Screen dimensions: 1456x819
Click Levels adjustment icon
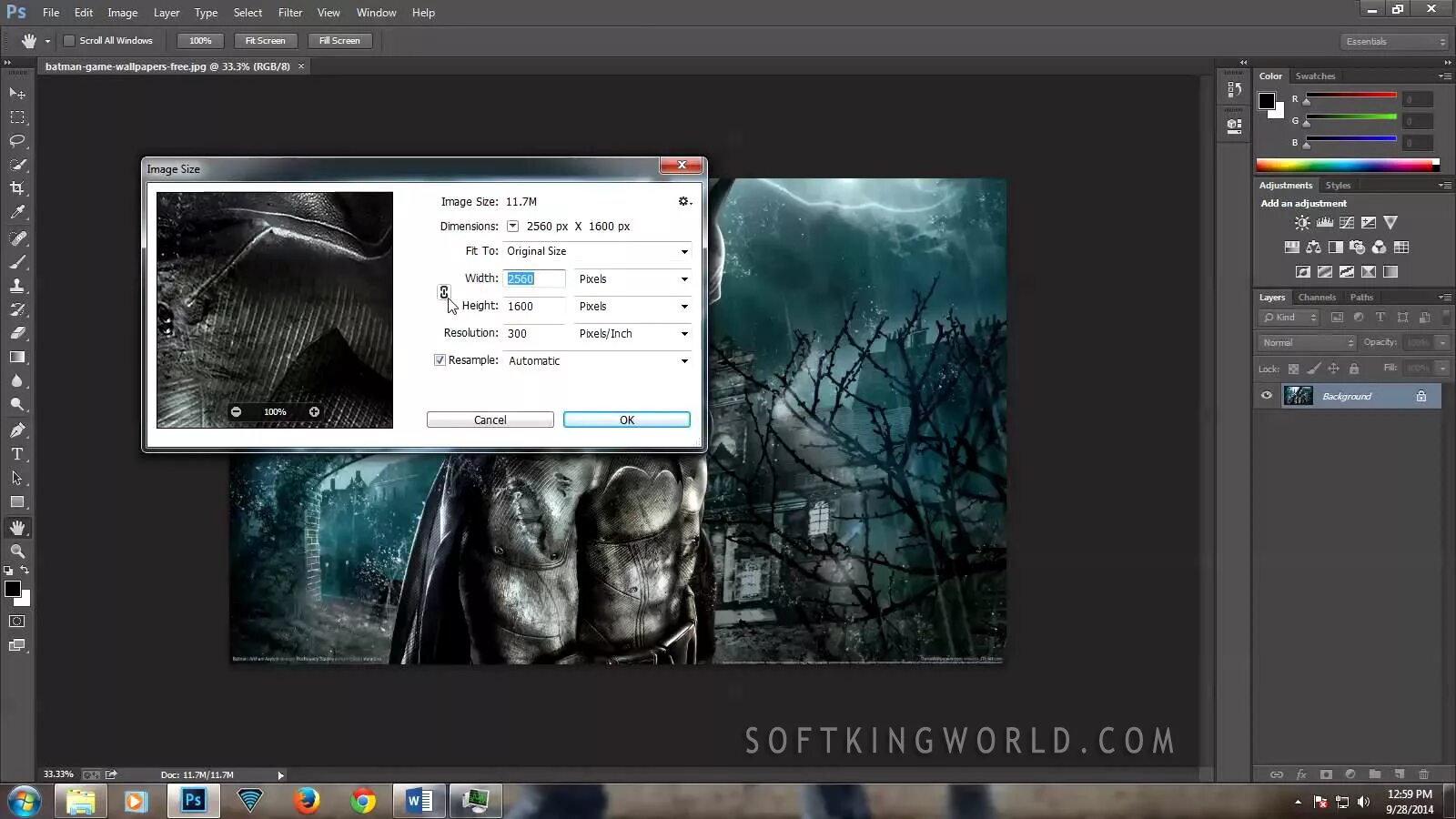[1325, 223]
